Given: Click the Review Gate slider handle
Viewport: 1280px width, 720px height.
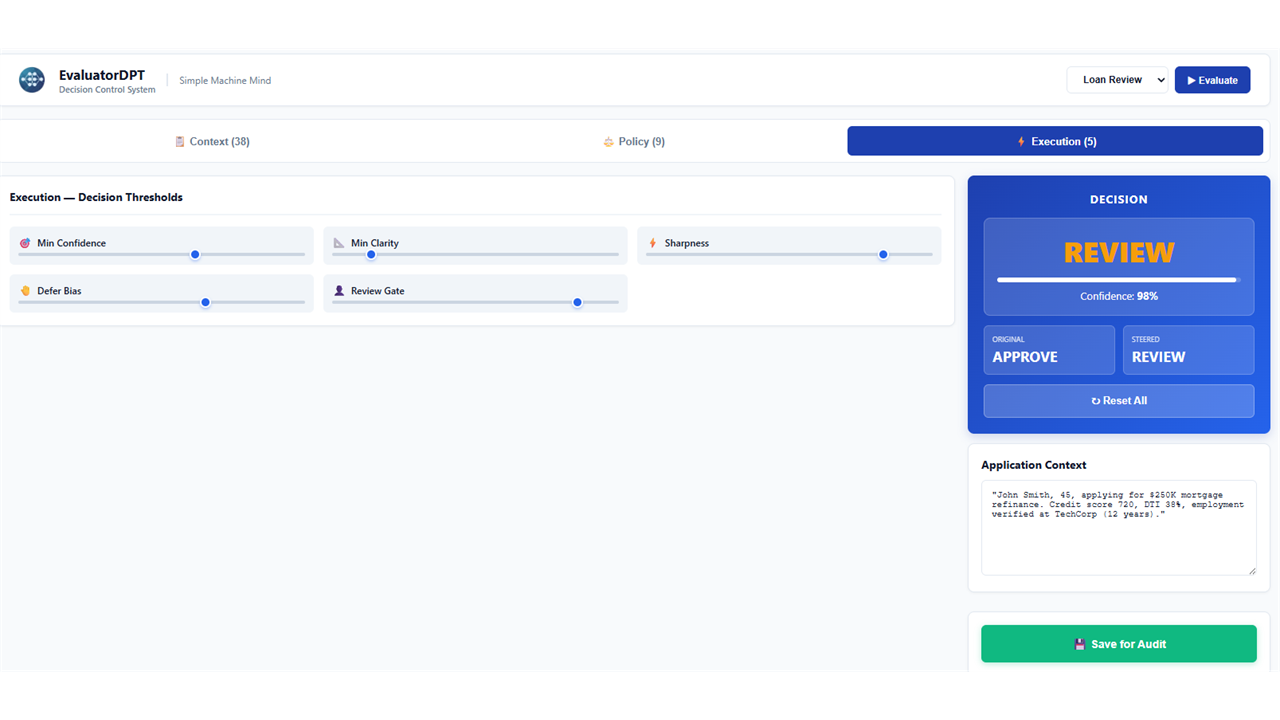Looking at the screenshot, I should 577,302.
